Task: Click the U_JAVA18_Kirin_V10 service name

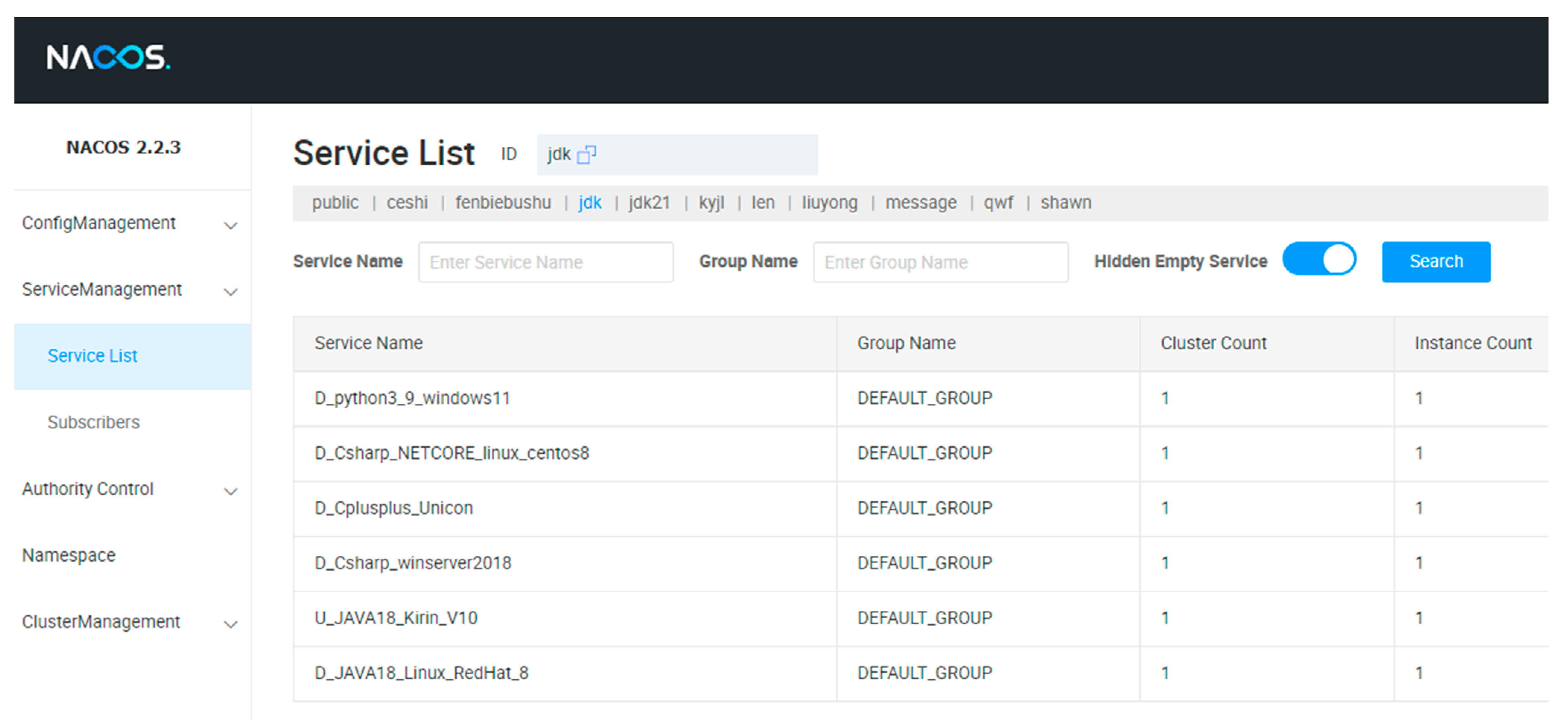Action: [x=396, y=618]
